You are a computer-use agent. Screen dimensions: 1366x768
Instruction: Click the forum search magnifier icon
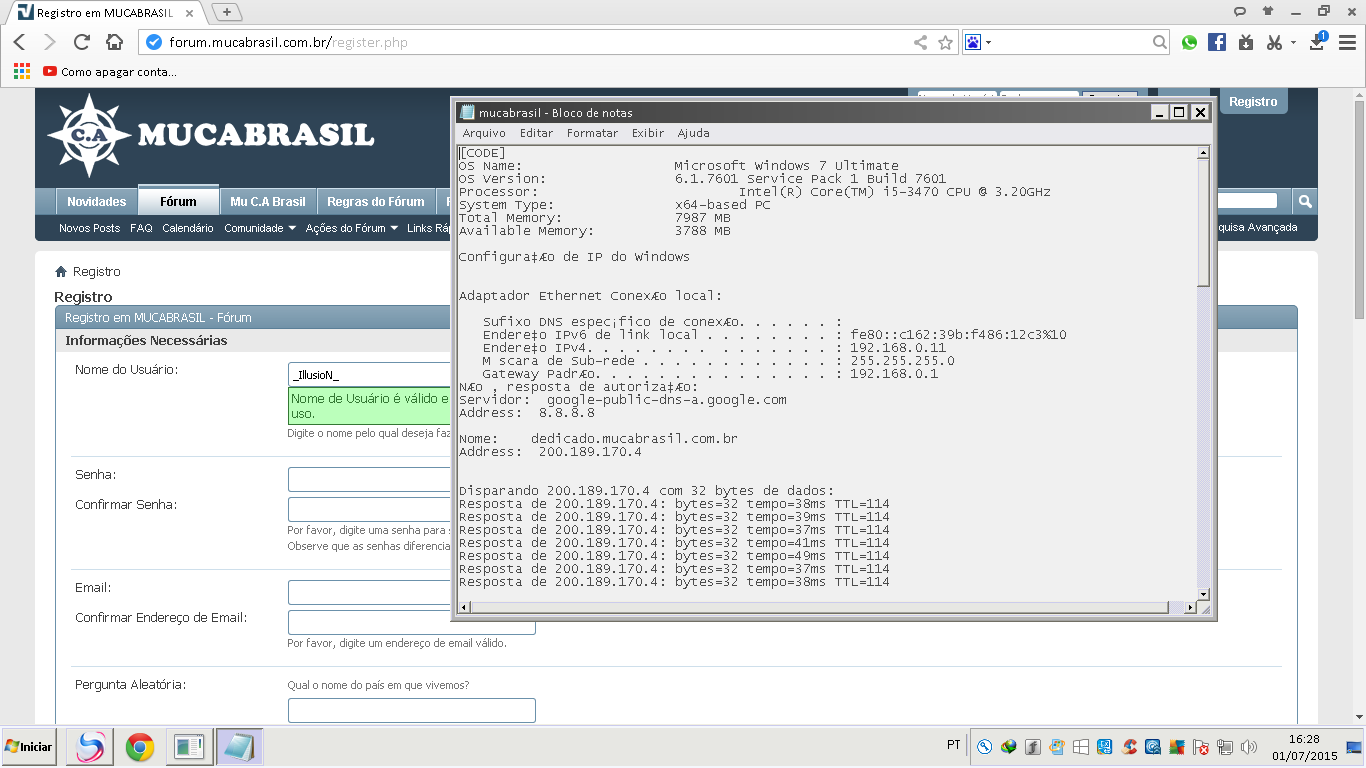coord(1304,201)
